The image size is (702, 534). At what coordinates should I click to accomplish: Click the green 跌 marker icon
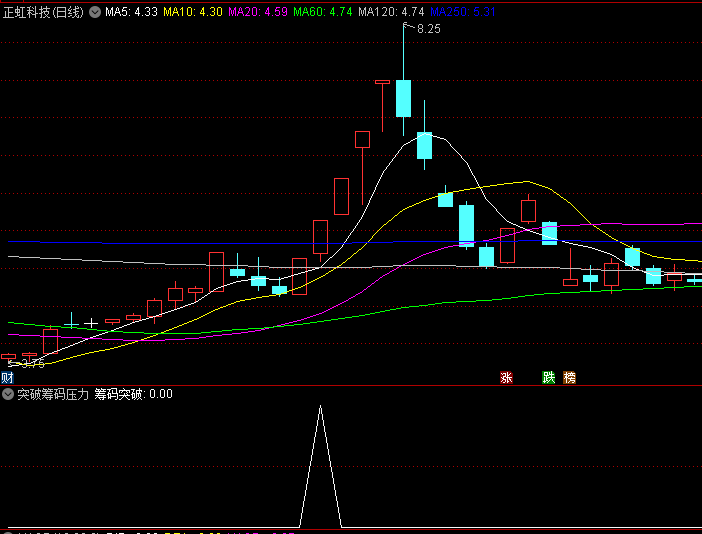548,377
